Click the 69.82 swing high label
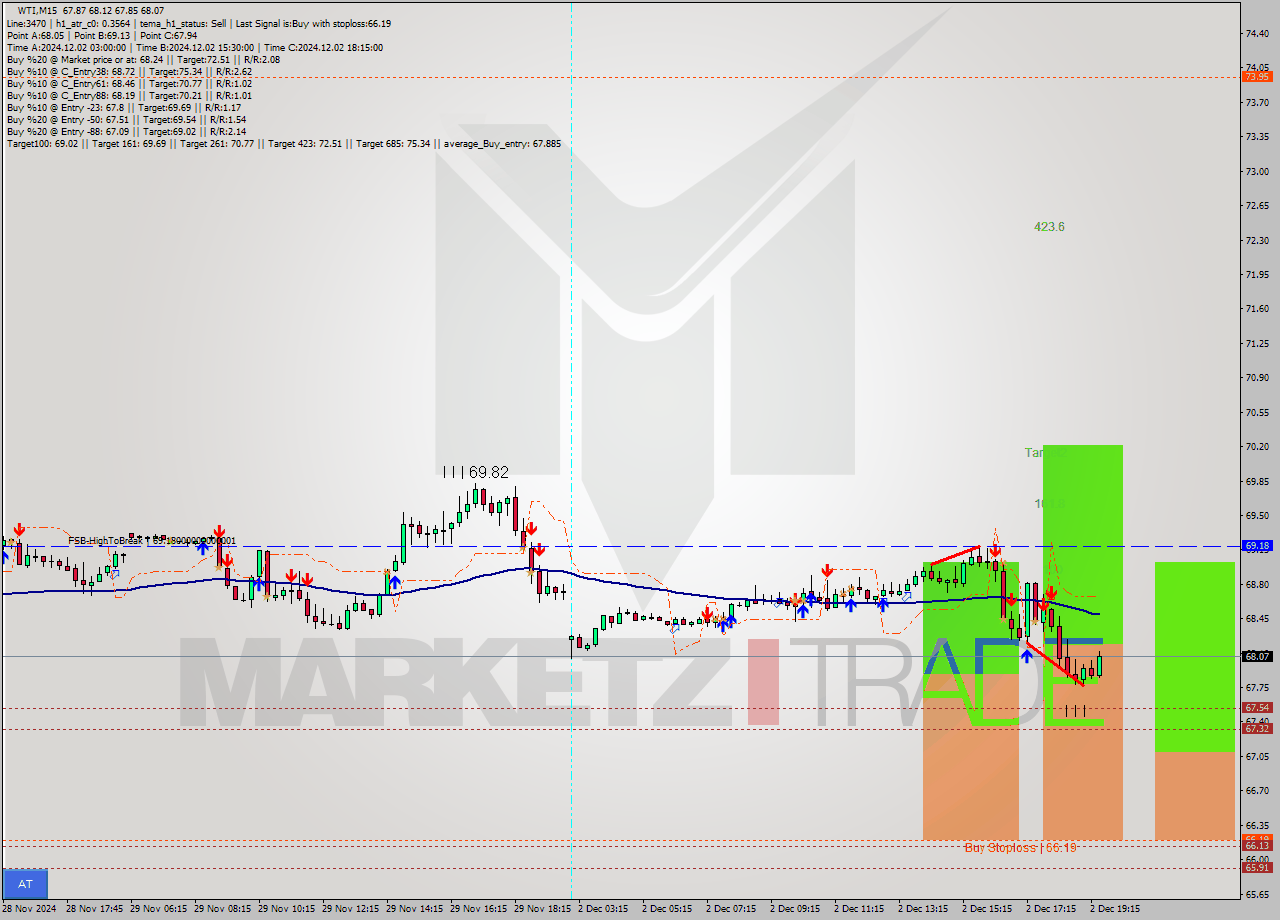The image size is (1280, 920). 477,472
